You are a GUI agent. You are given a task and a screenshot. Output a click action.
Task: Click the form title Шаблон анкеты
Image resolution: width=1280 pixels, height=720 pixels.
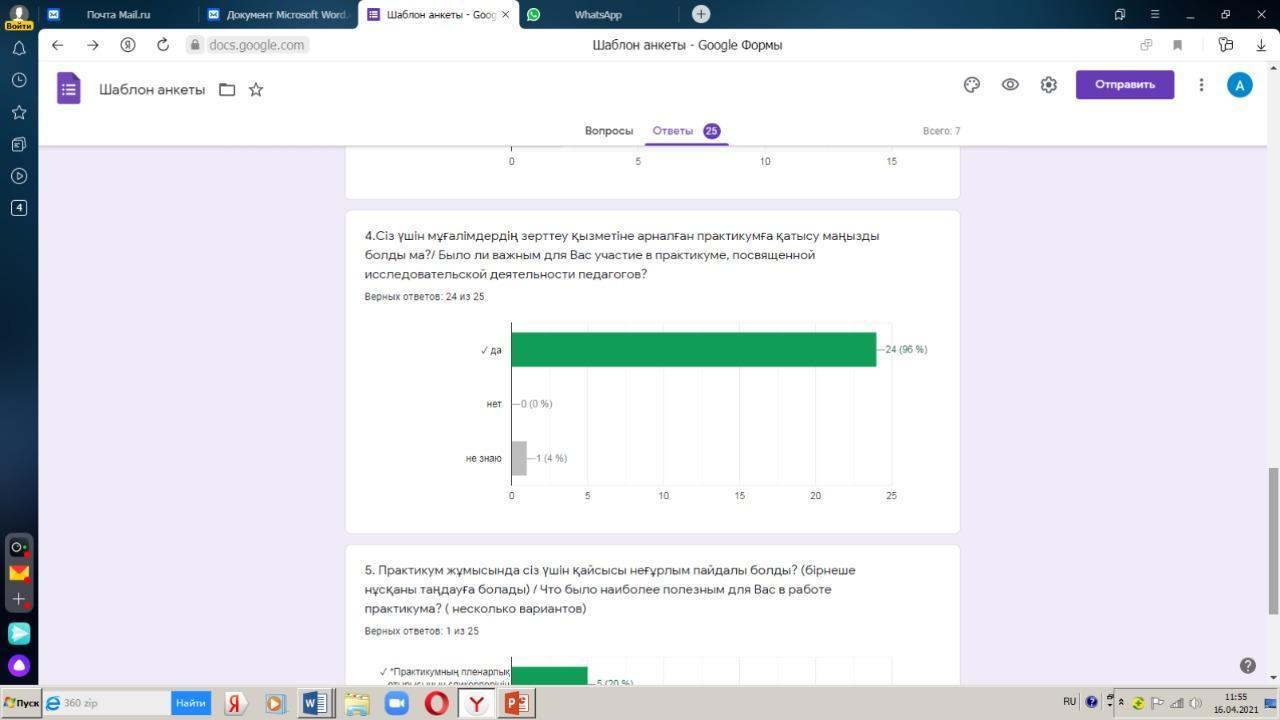click(152, 90)
